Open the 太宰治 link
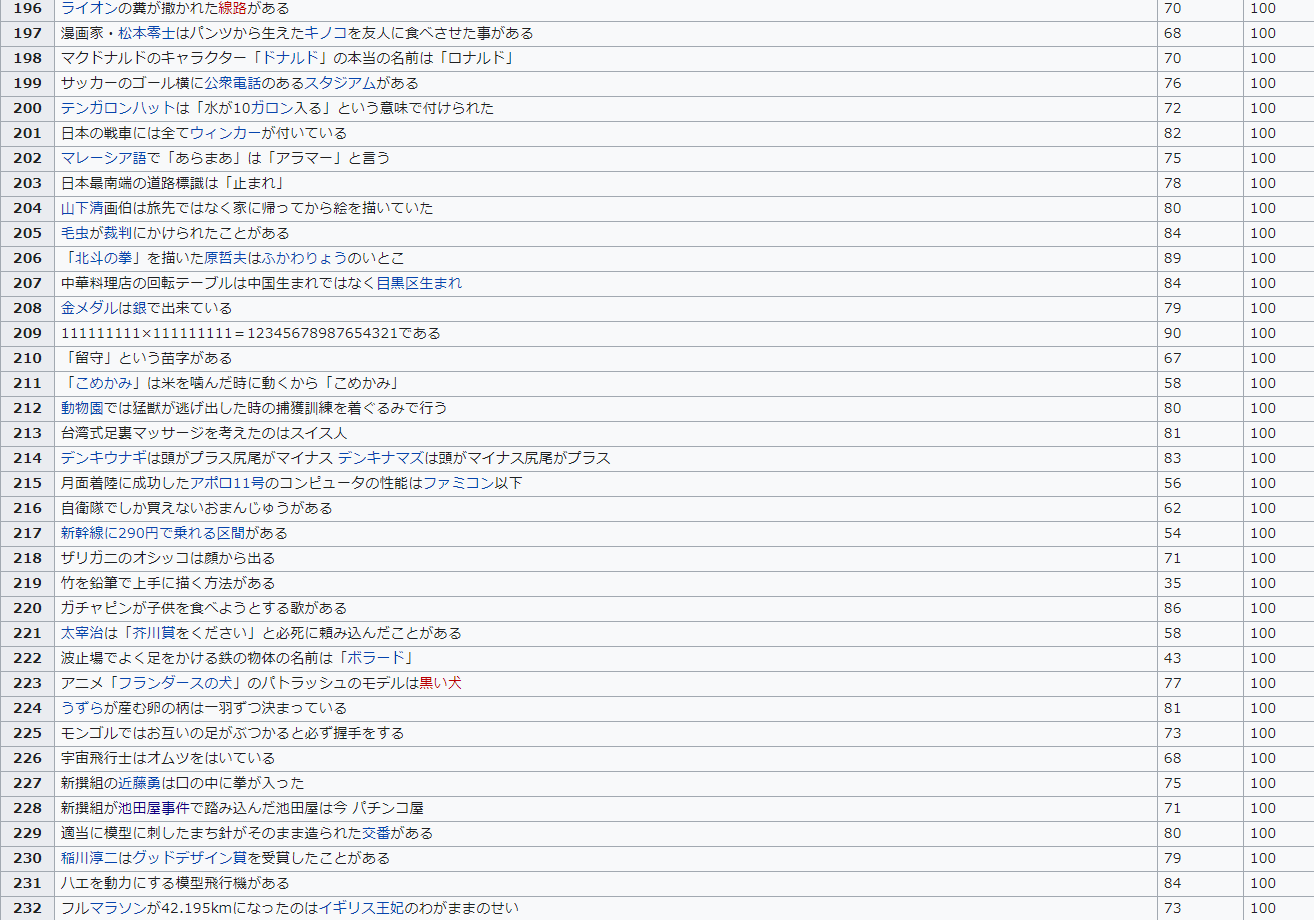 [x=82, y=633]
